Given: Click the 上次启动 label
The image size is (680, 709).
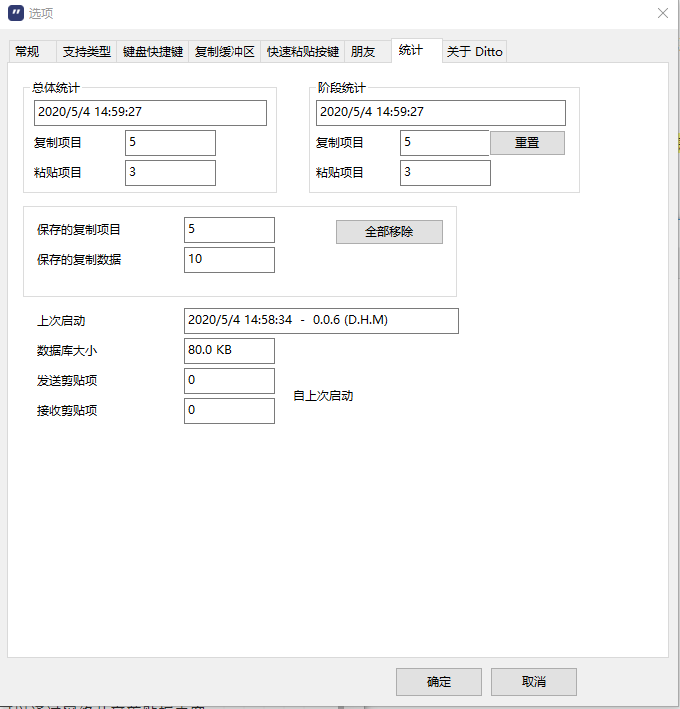Looking at the screenshot, I should [61, 321].
